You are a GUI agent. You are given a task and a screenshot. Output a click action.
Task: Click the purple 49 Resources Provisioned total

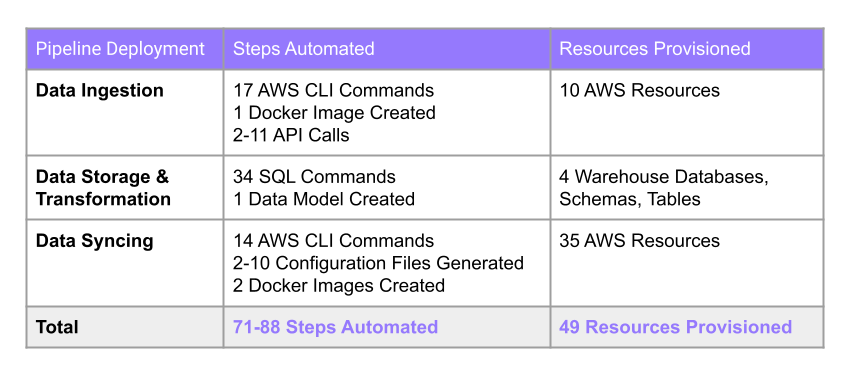pos(675,327)
